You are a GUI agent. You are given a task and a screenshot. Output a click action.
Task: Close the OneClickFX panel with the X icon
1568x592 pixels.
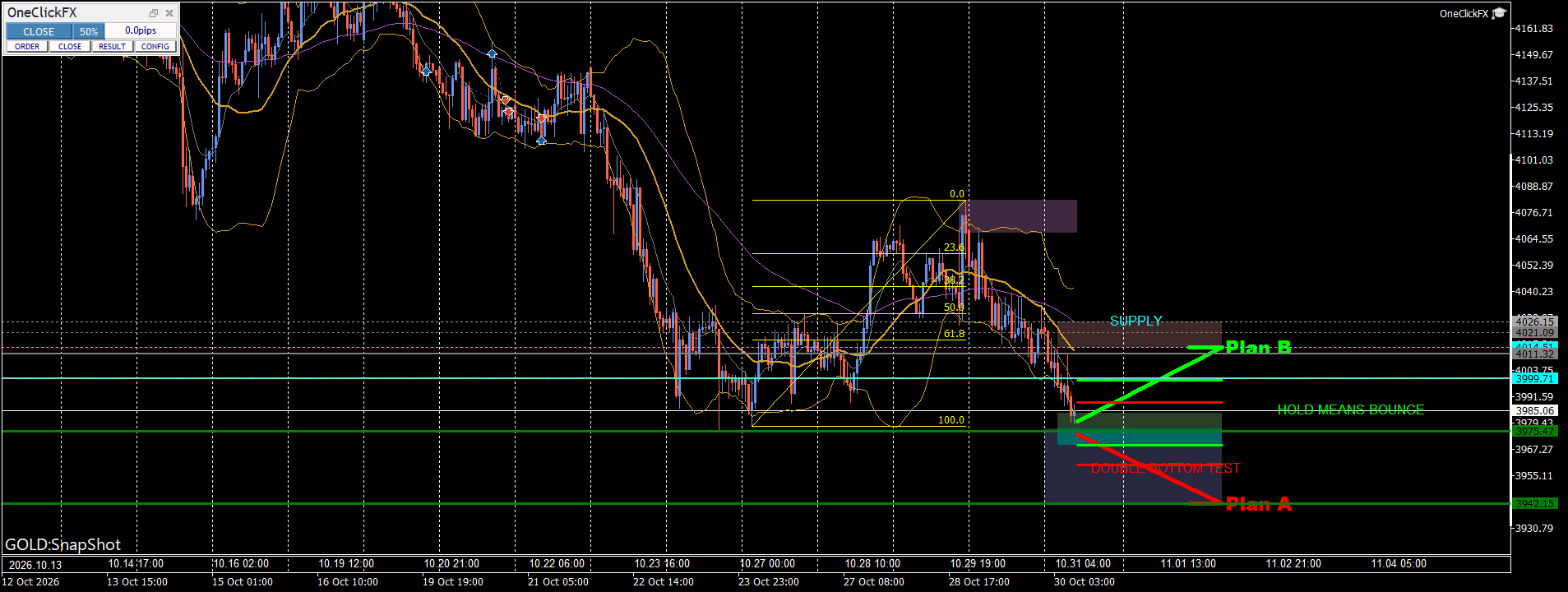169,13
